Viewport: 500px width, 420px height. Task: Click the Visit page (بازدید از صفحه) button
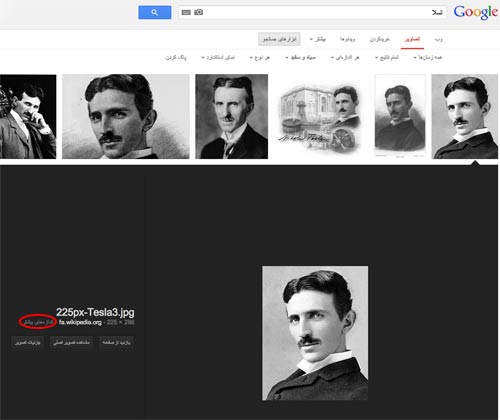[x=116, y=343]
